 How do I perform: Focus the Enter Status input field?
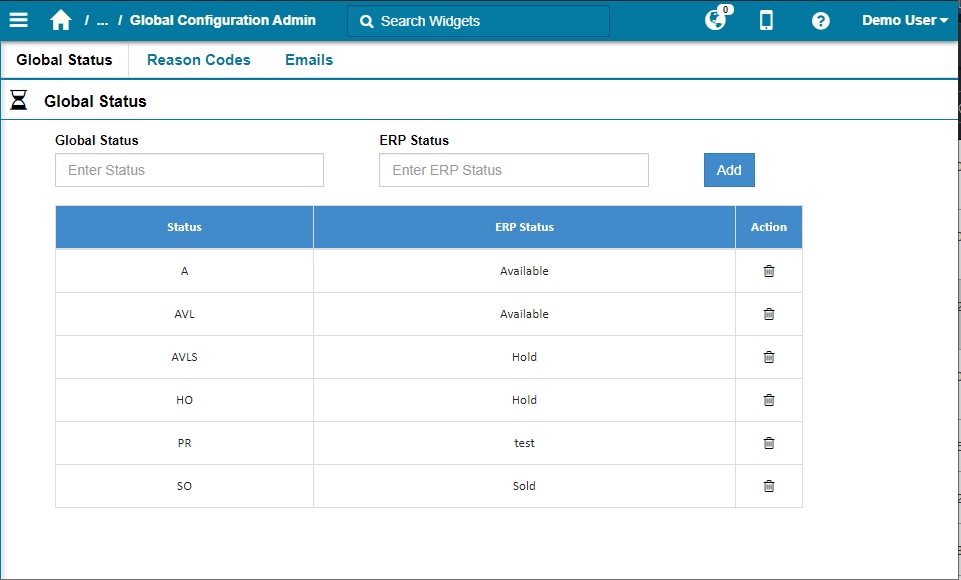click(189, 170)
